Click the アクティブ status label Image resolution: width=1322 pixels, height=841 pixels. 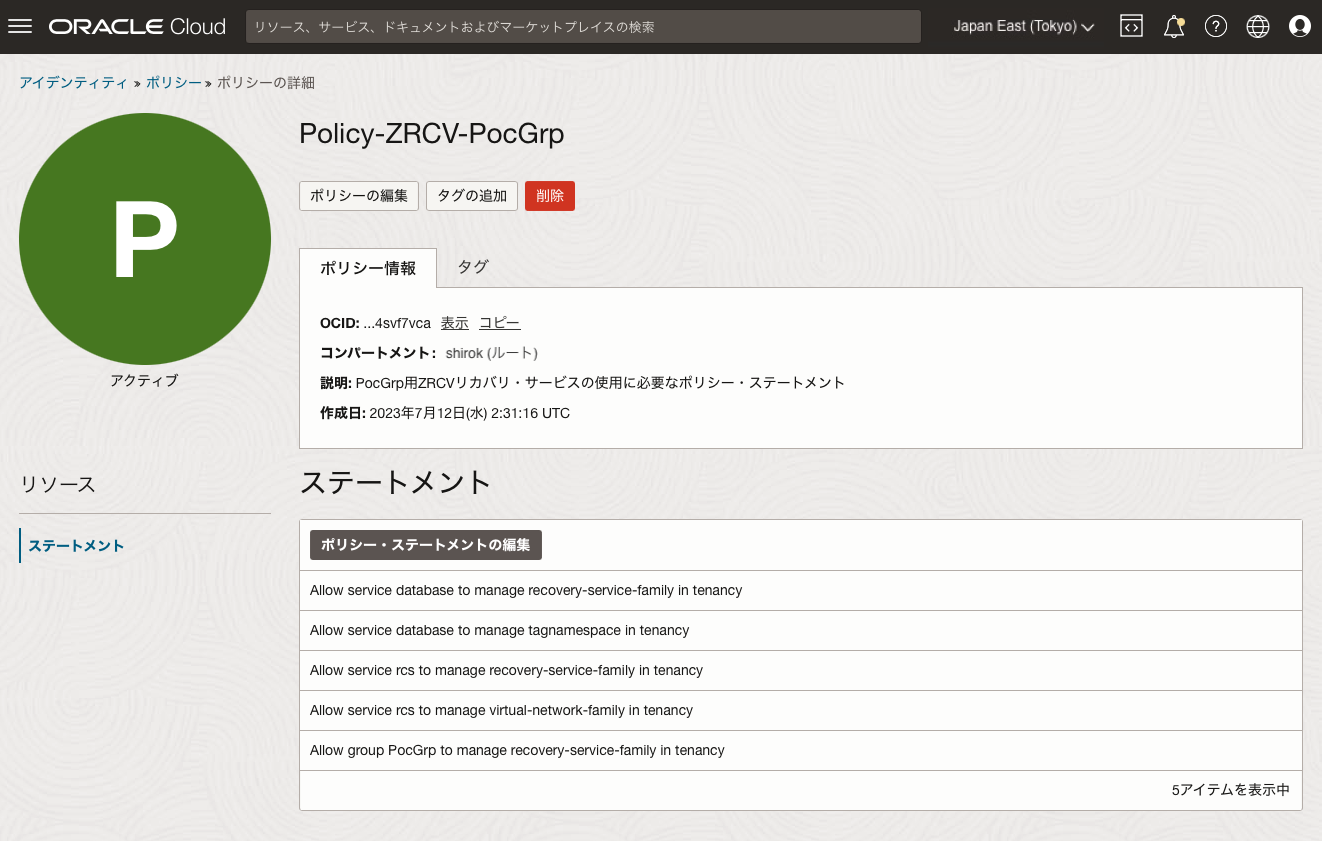click(x=144, y=380)
